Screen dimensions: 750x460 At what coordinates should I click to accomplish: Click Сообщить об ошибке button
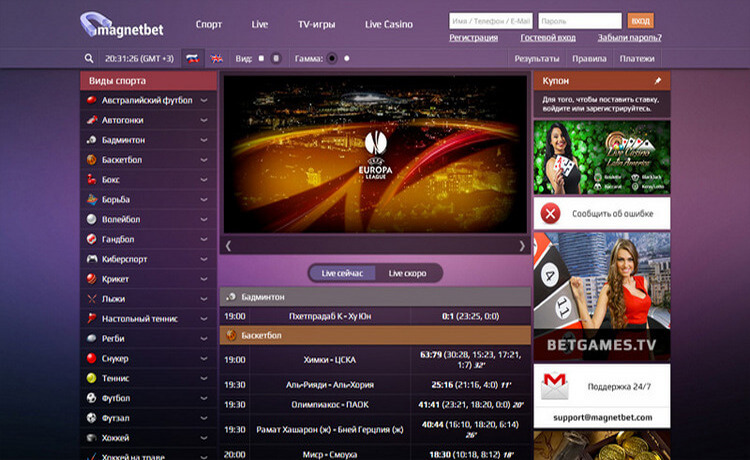[x=602, y=213]
